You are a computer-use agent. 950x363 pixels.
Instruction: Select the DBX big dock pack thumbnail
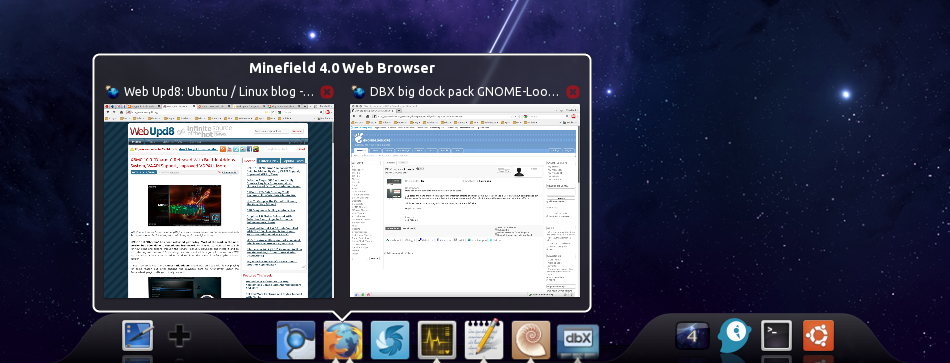click(x=465, y=201)
